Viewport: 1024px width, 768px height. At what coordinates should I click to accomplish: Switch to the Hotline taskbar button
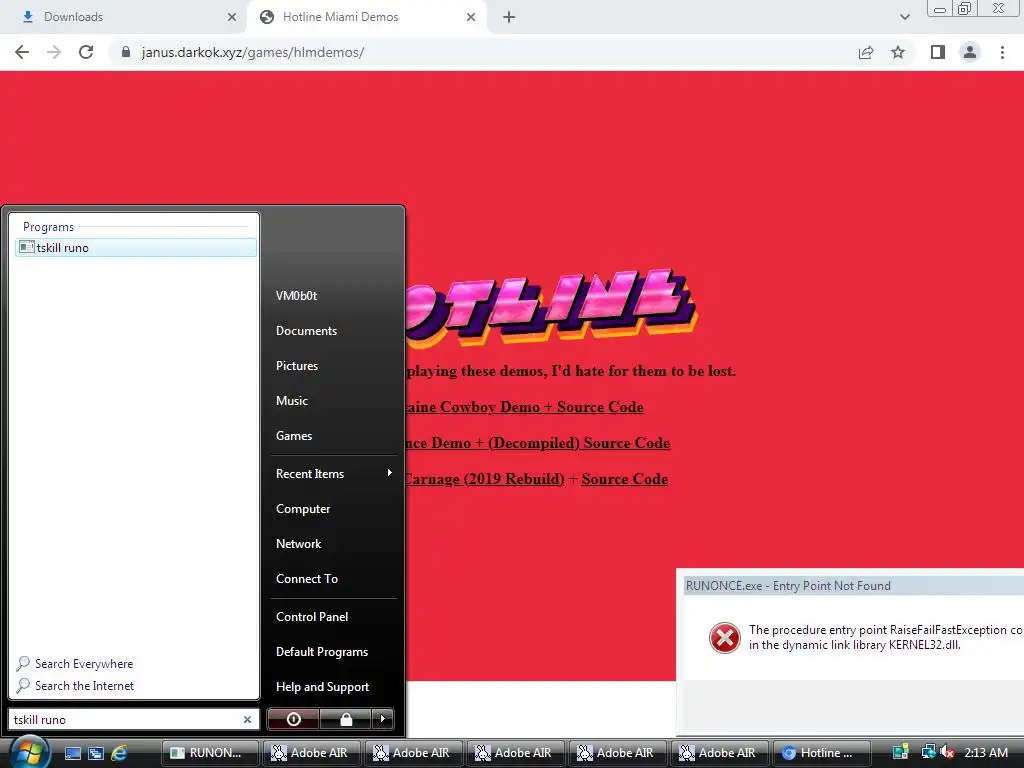(822, 753)
